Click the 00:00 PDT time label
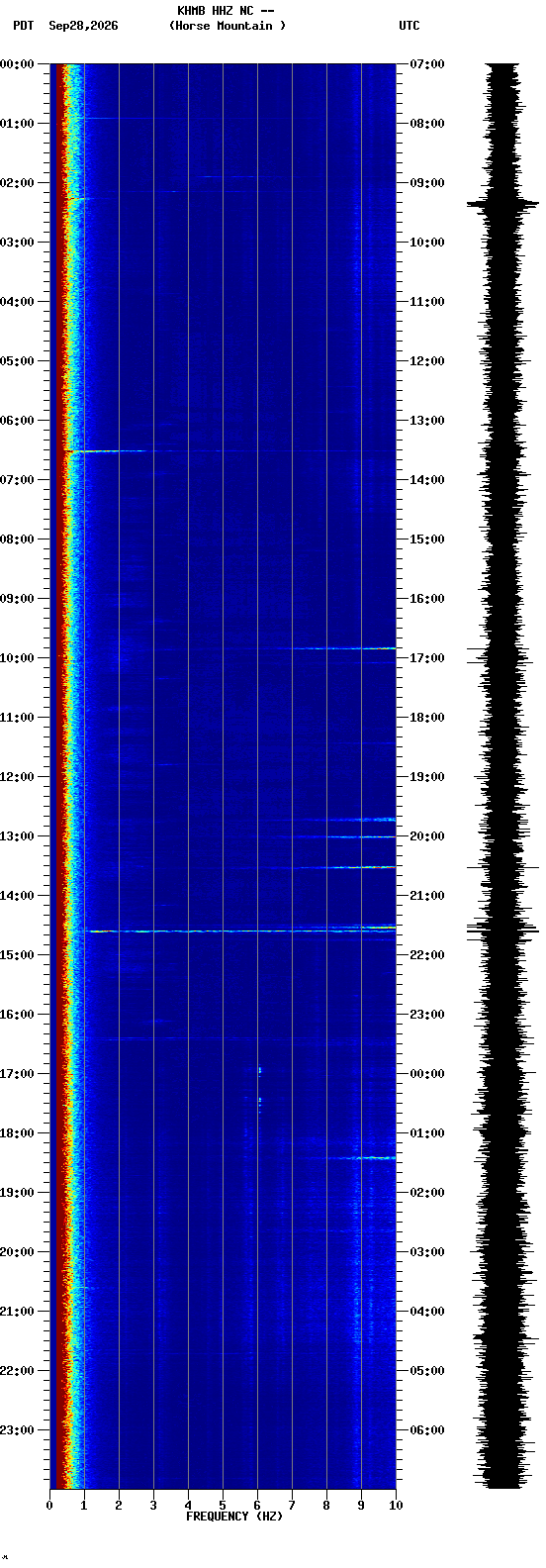Viewport: 546px width, 1568px height. [x=17, y=64]
